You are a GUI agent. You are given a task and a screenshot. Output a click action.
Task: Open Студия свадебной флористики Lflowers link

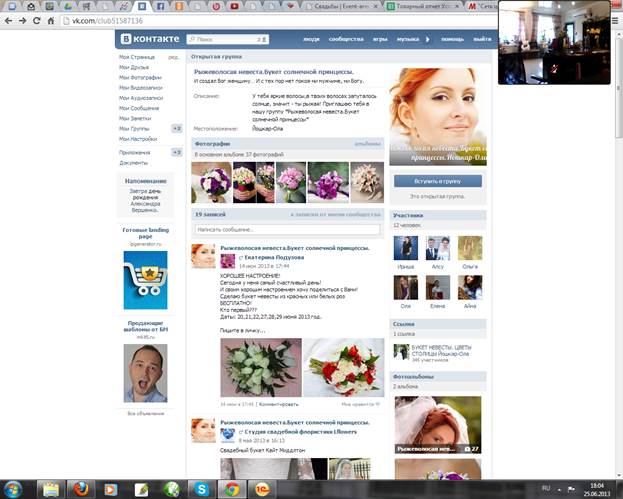300,432
